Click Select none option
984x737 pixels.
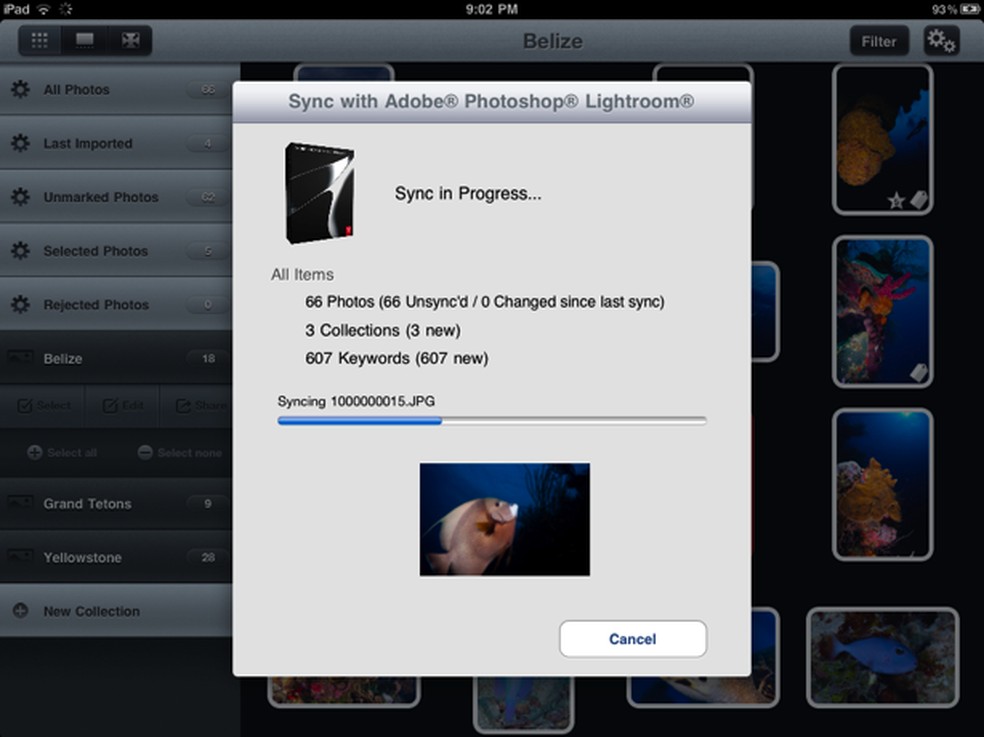(180, 453)
